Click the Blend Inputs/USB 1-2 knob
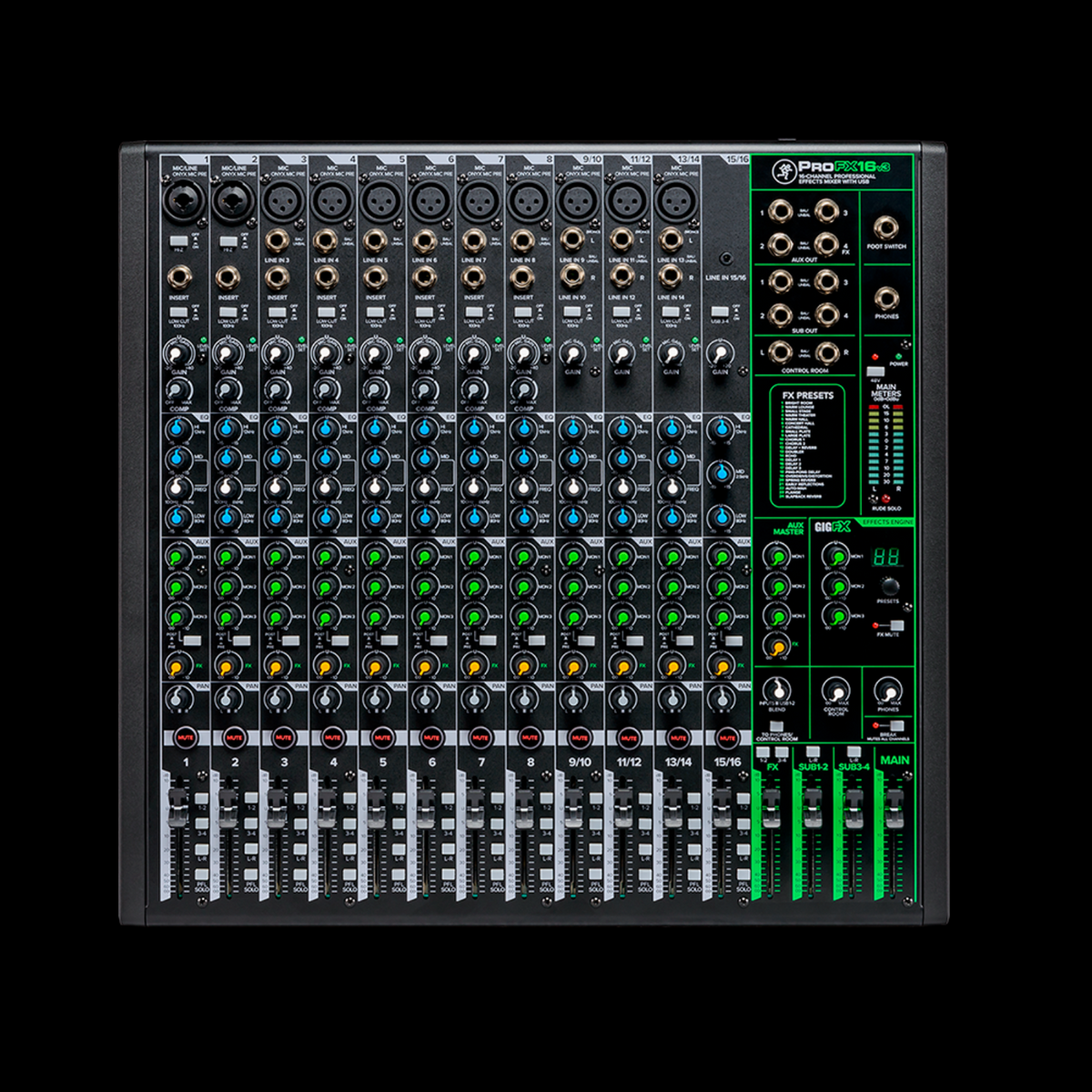1092x1092 pixels. point(775,690)
